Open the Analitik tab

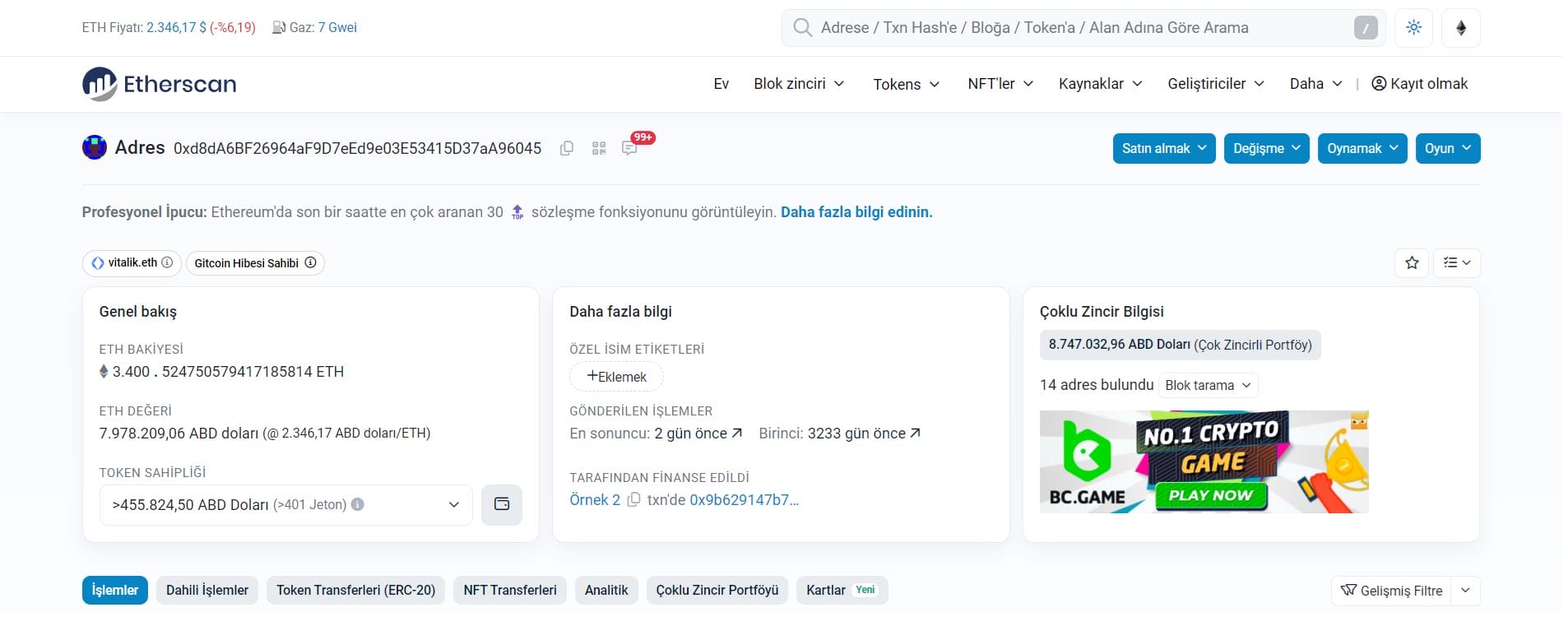606,591
